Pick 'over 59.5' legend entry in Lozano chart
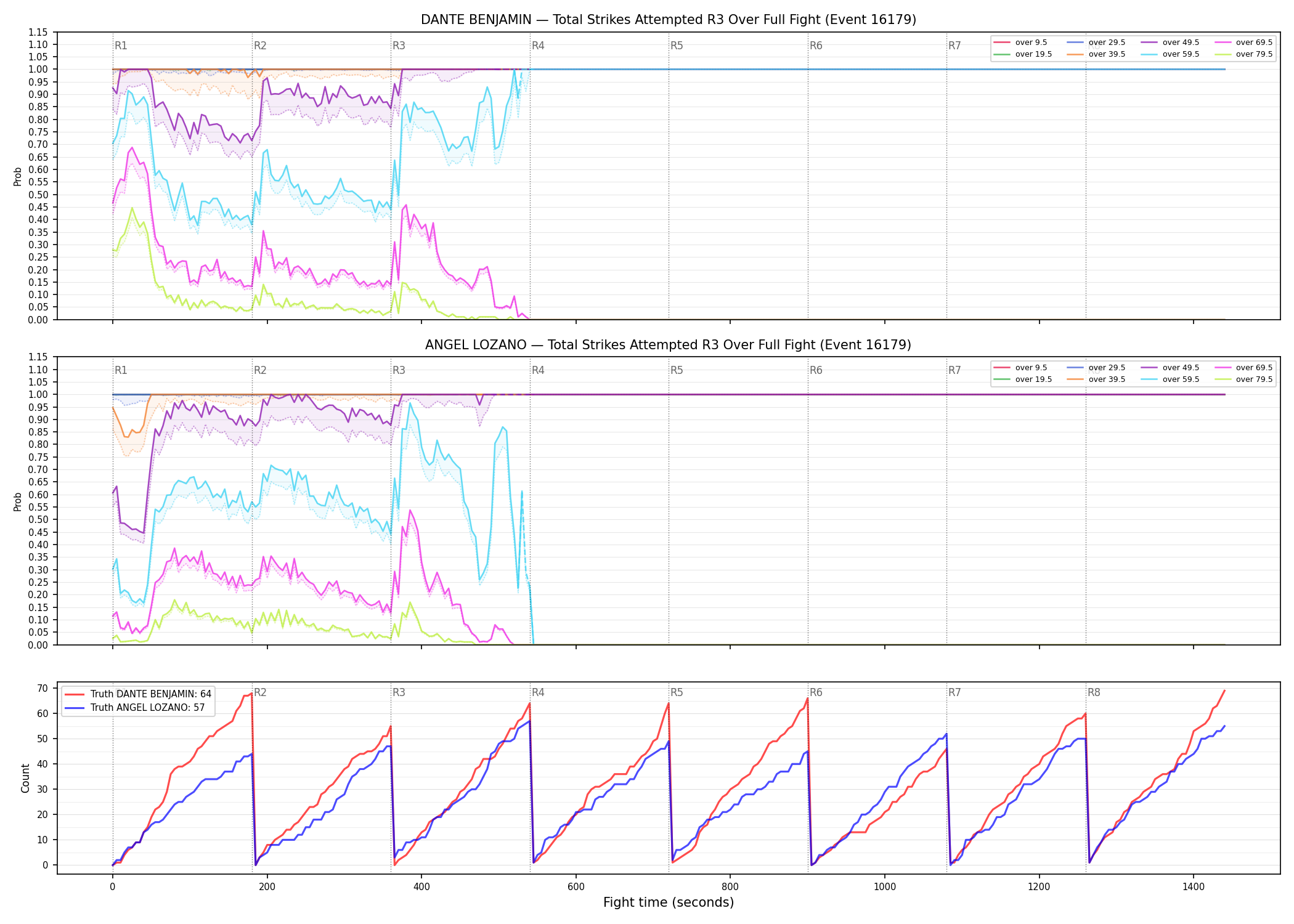This screenshot has width=1294, height=924. (1170, 379)
